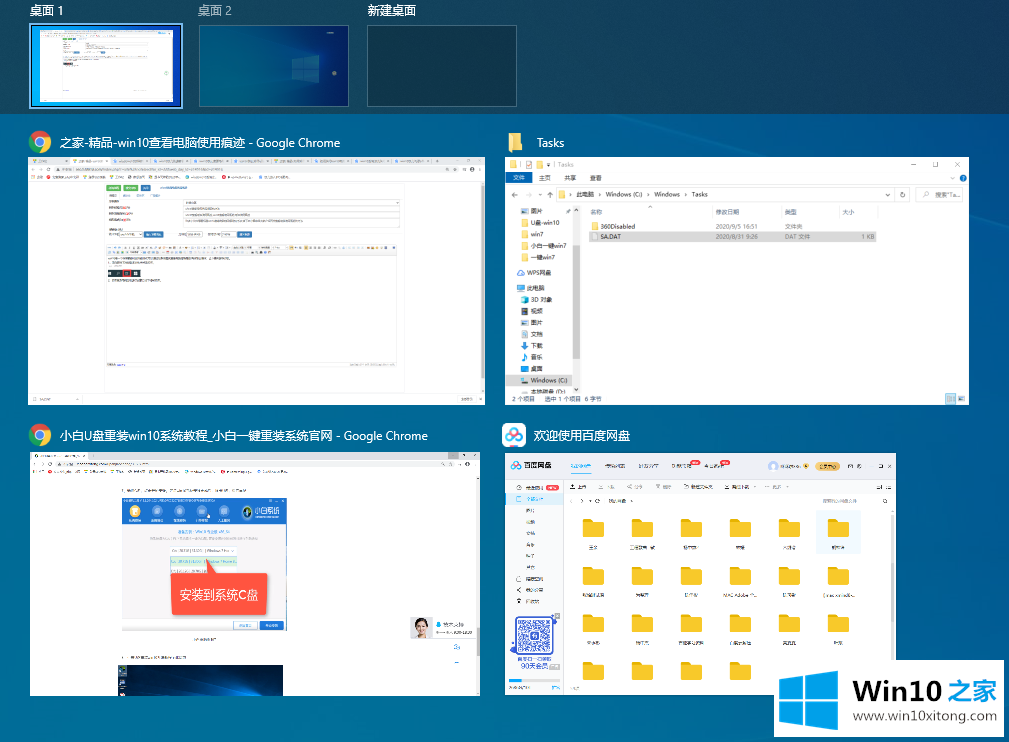Image resolution: width=1009 pixels, height=742 pixels.
Task: Click refresh icon in Baidu Netdisk path bar
Action: tap(598, 501)
